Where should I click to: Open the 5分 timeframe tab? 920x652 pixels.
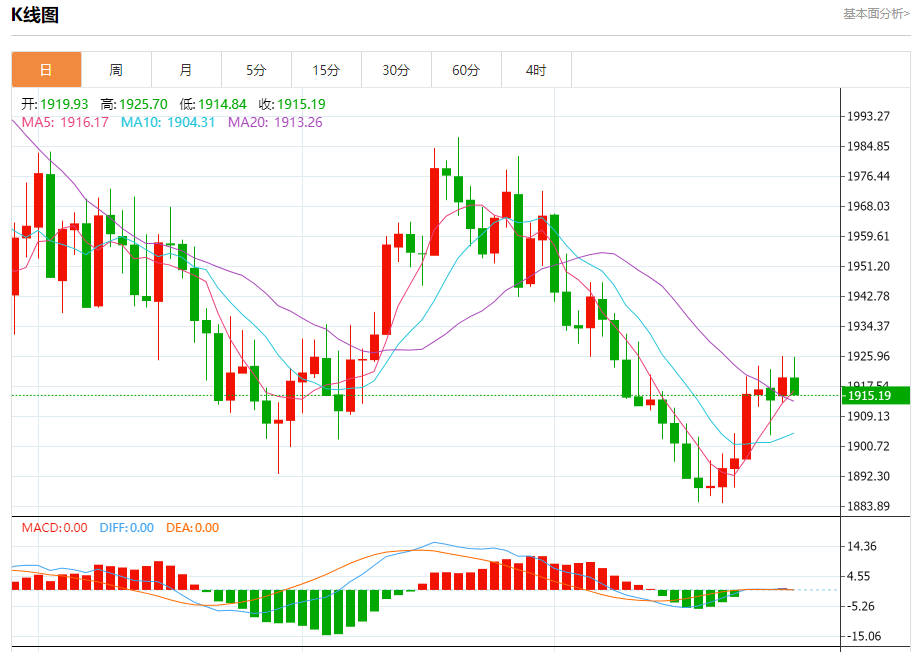click(x=256, y=70)
